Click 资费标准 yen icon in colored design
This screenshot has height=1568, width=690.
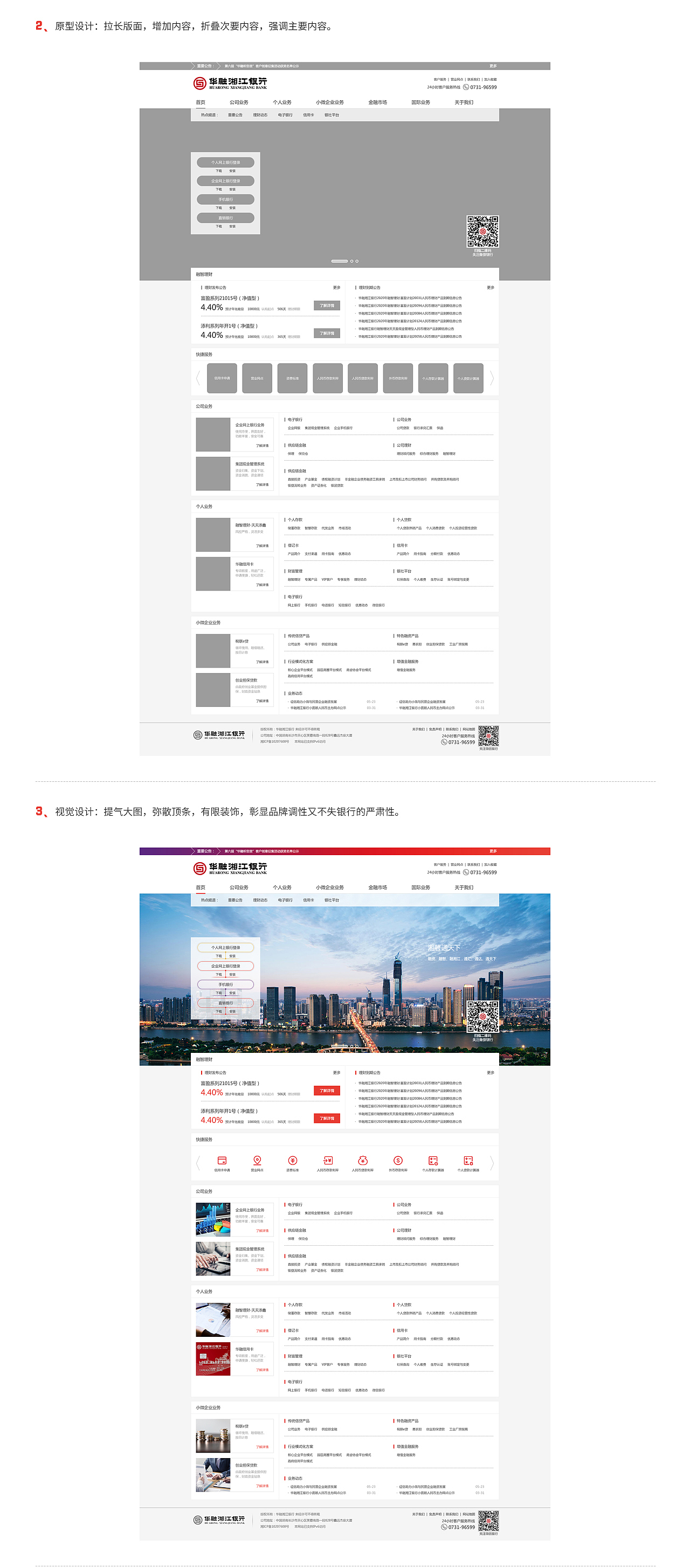[x=292, y=1161]
